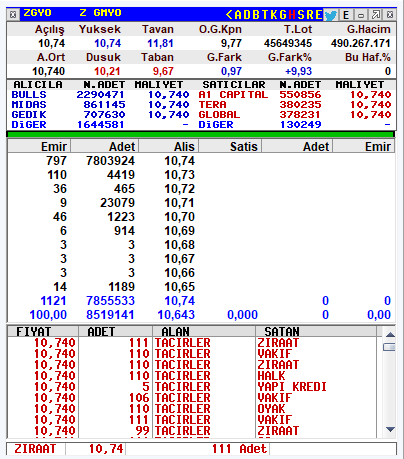This screenshot has height=459, width=404.
Task: Click the ALICILA buyers header
Action: (38, 85)
